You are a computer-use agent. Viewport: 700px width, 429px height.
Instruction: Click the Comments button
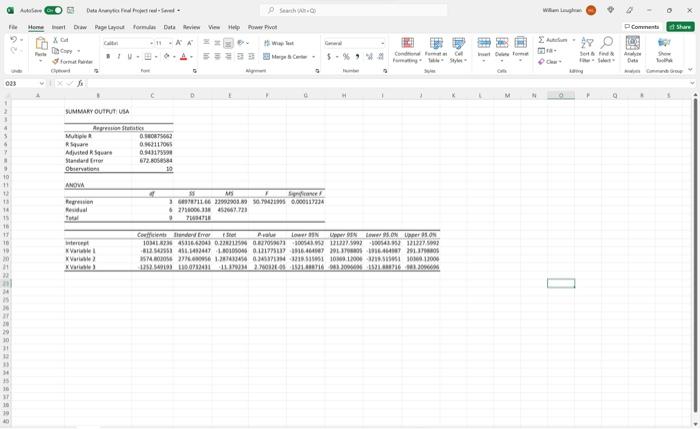click(642, 27)
